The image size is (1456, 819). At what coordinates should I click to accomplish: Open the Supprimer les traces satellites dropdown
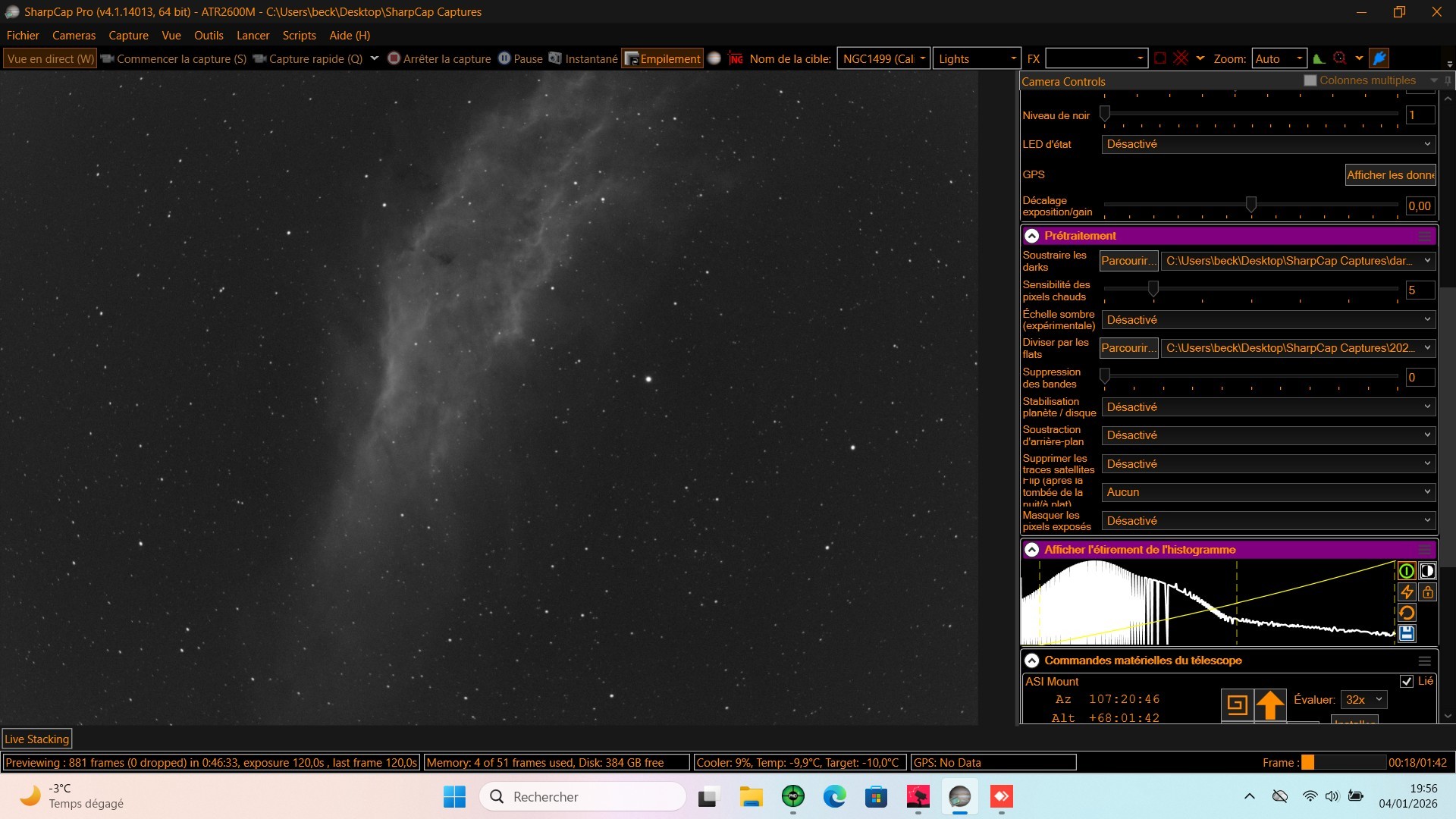(x=1269, y=464)
